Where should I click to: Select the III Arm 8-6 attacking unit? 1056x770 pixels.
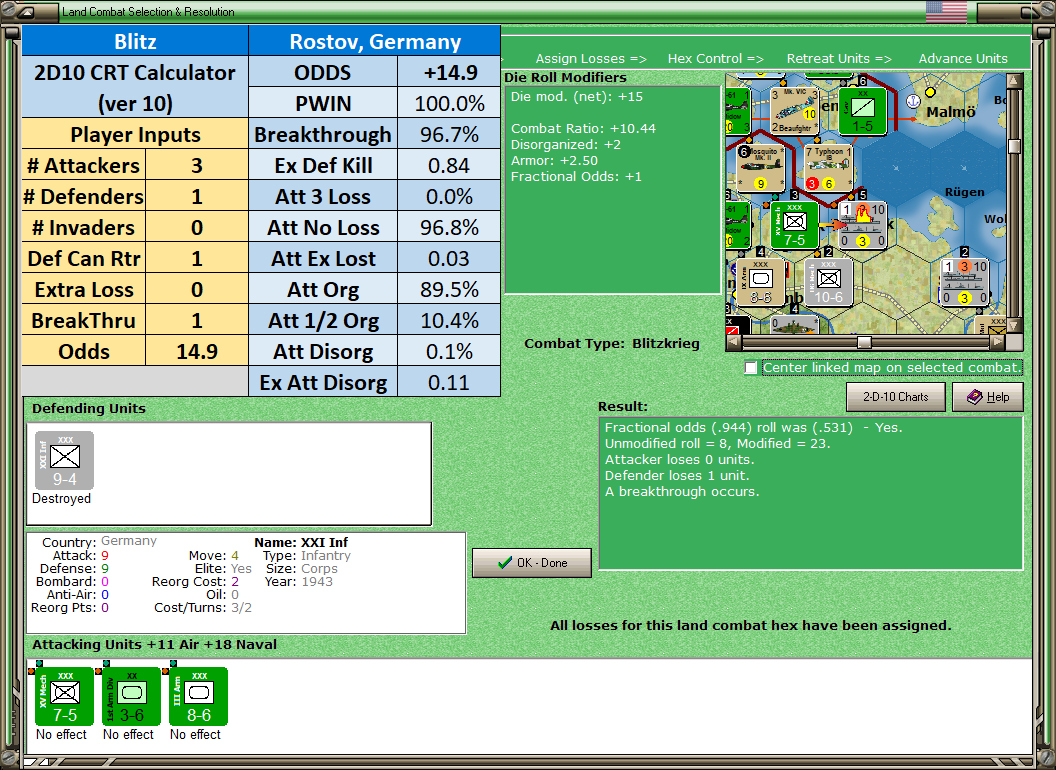pyautogui.click(x=199, y=697)
